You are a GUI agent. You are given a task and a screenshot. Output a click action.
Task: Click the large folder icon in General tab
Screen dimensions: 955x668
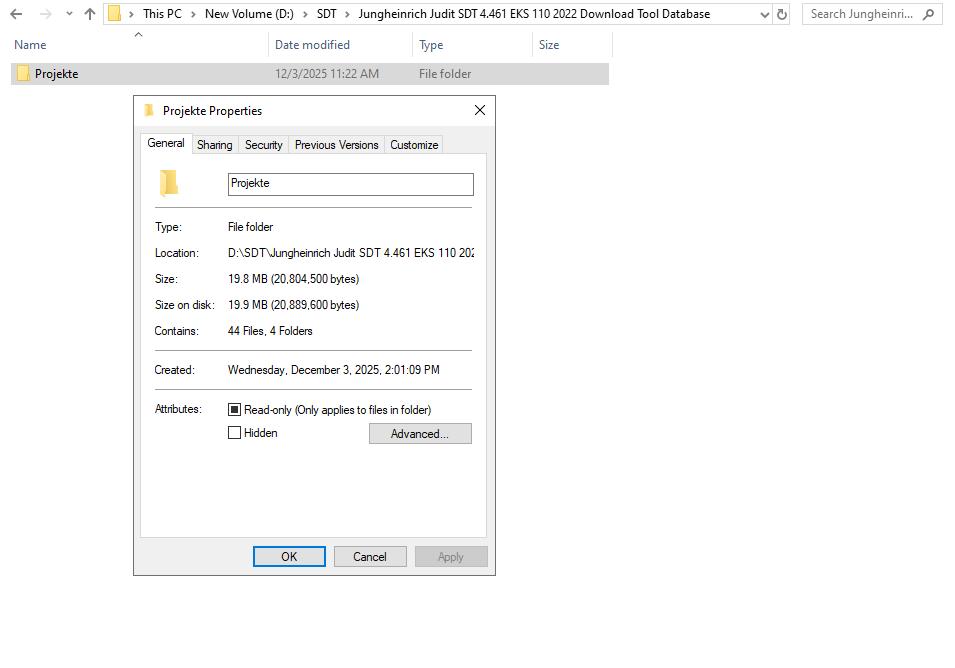[169, 183]
